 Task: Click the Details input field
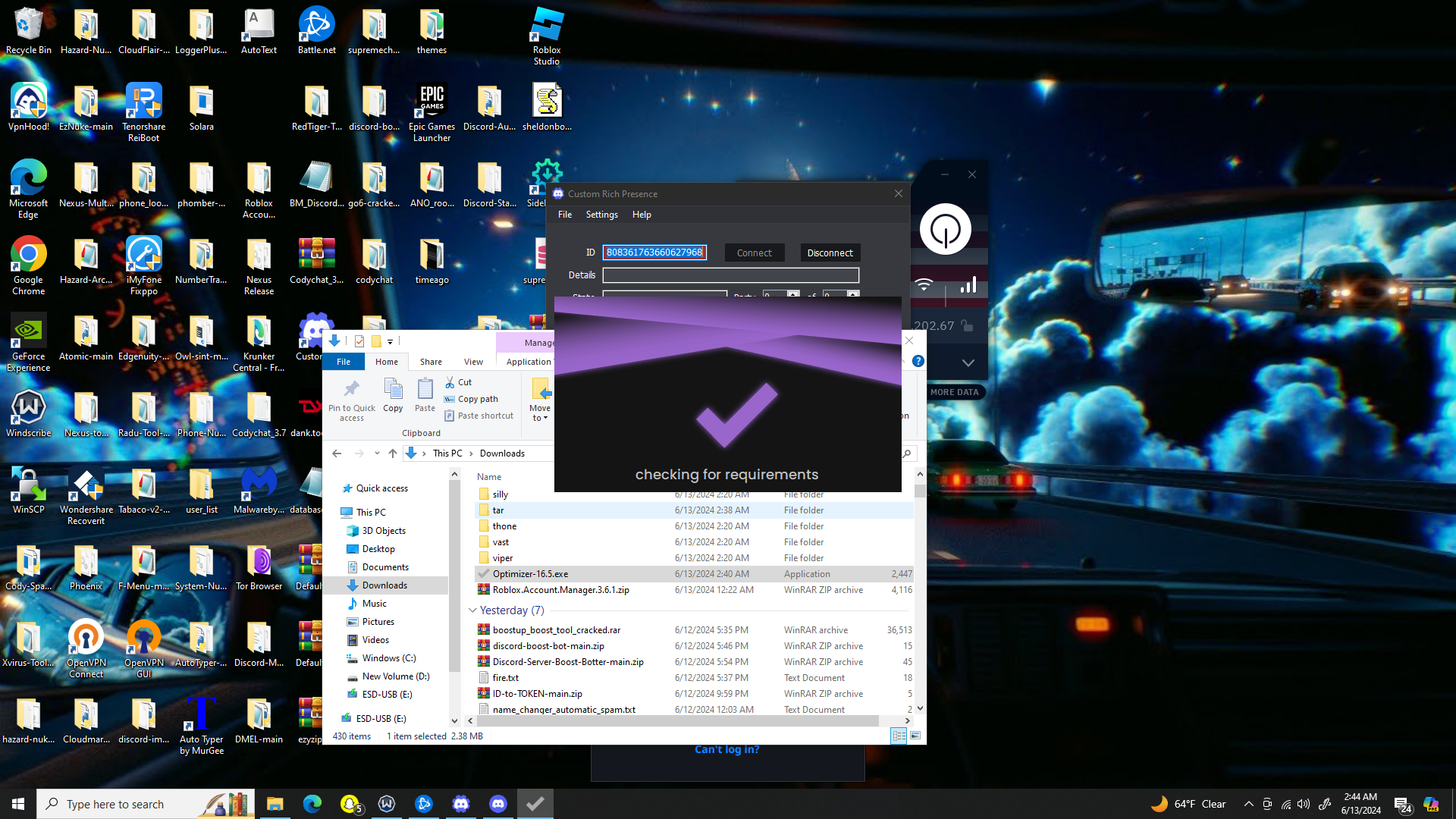click(730, 275)
